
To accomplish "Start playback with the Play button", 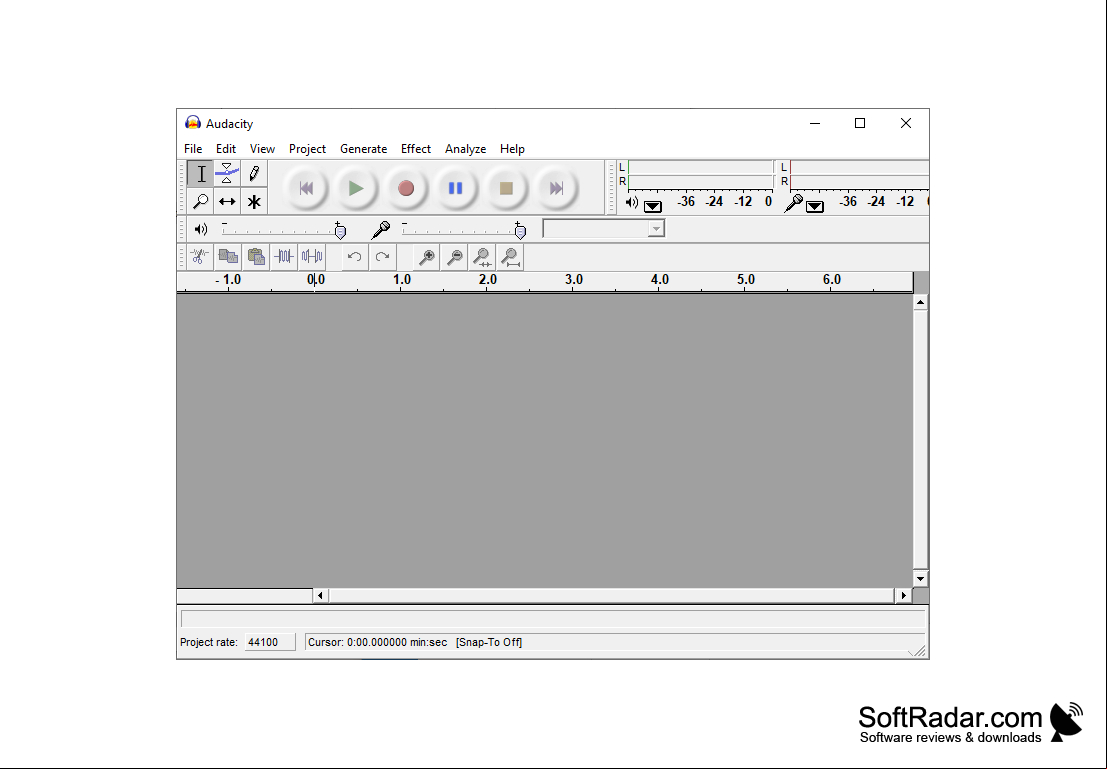I will 356,188.
